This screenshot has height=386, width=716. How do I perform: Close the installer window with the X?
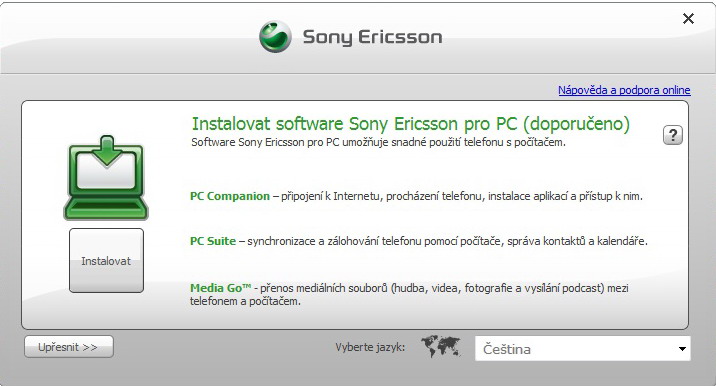pos(688,19)
